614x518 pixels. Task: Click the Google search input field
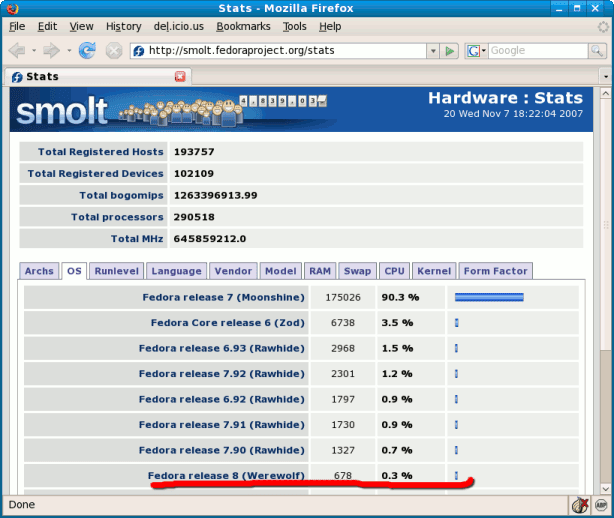pyautogui.click(x=538, y=51)
